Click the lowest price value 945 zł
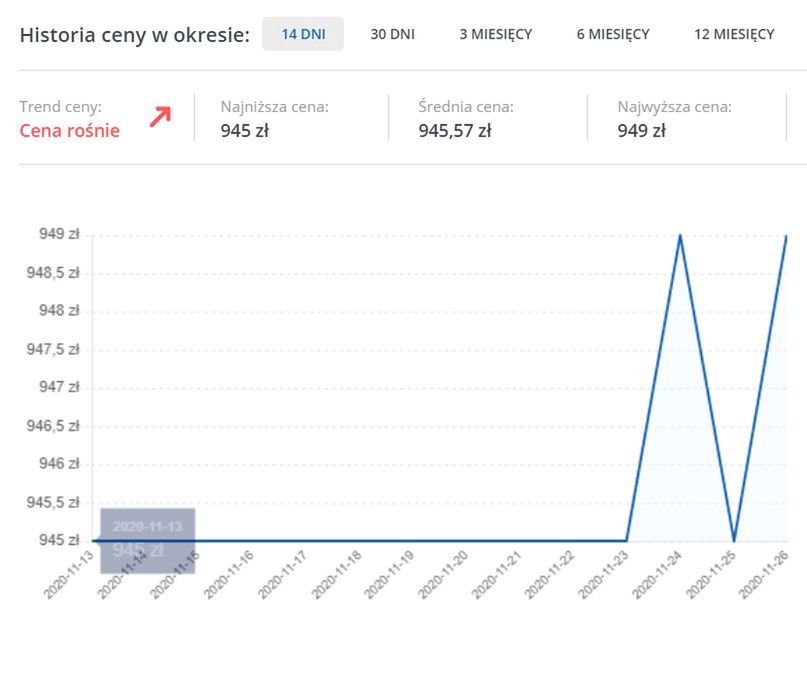The image size is (807, 697). point(244,131)
